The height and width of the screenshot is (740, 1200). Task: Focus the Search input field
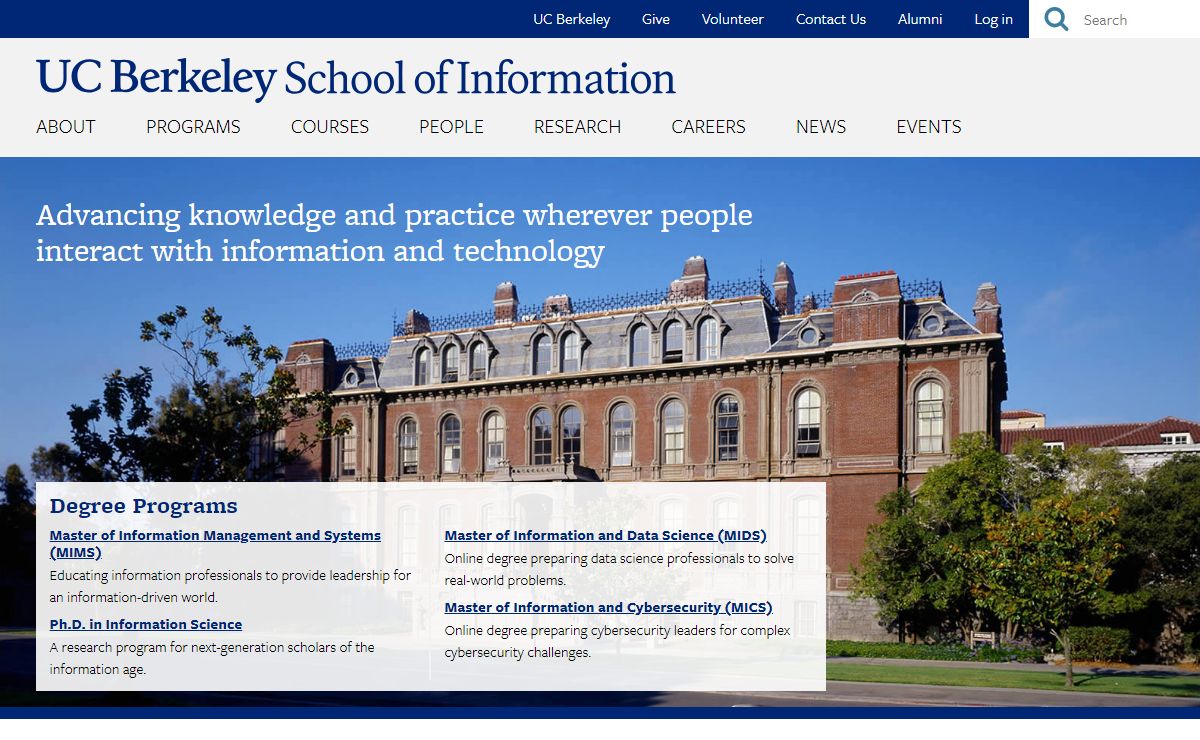click(1138, 19)
